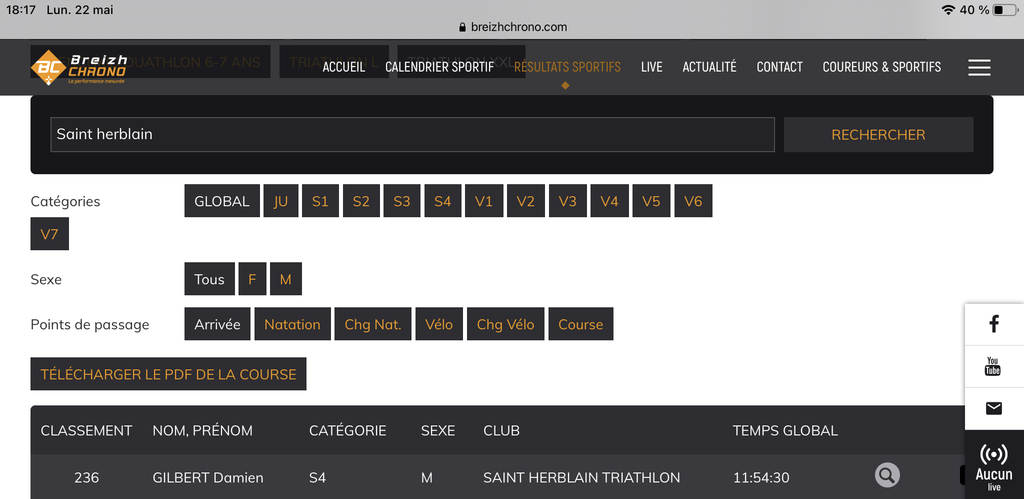Click the email envelope icon
Screen dimensions: 1024x499
pos(993,408)
